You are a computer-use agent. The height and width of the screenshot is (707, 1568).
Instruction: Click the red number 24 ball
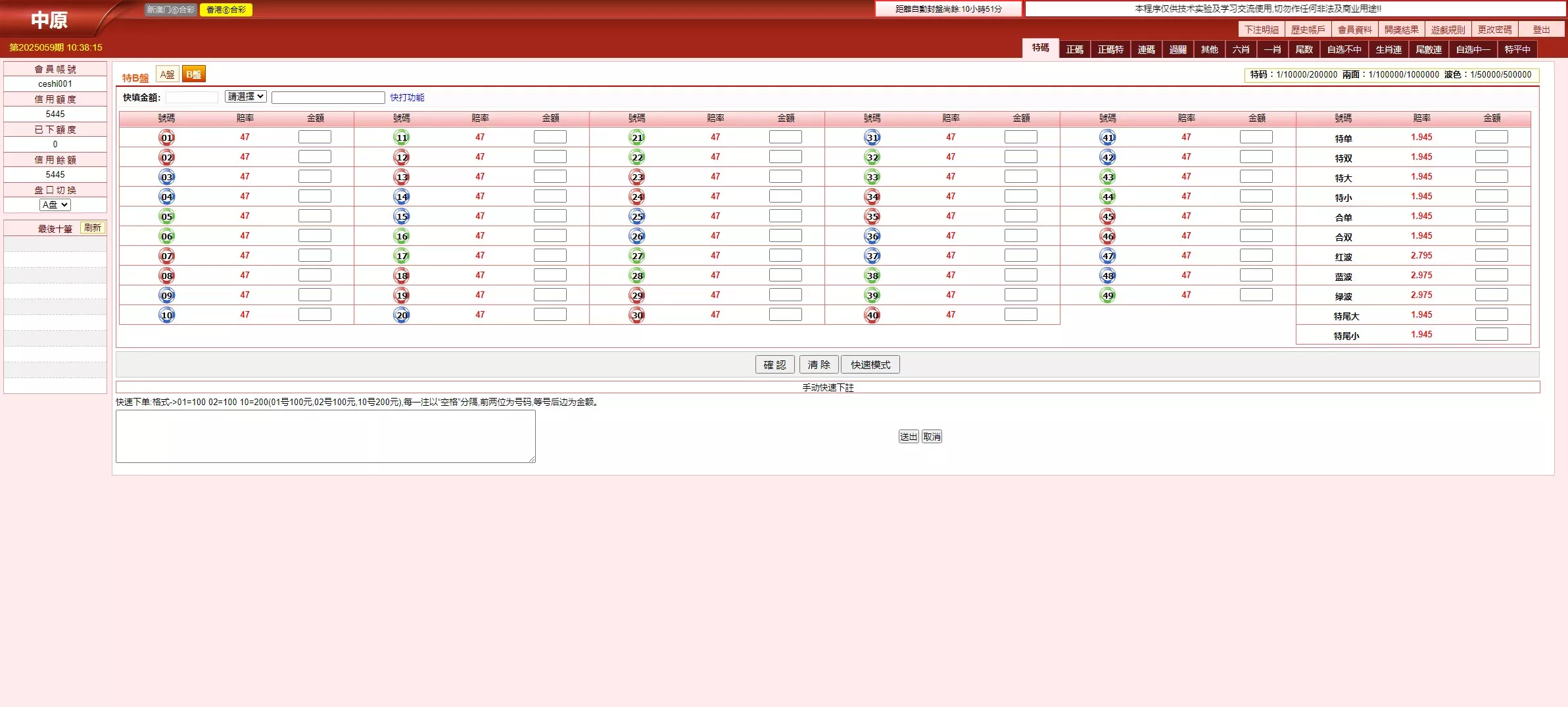(637, 197)
